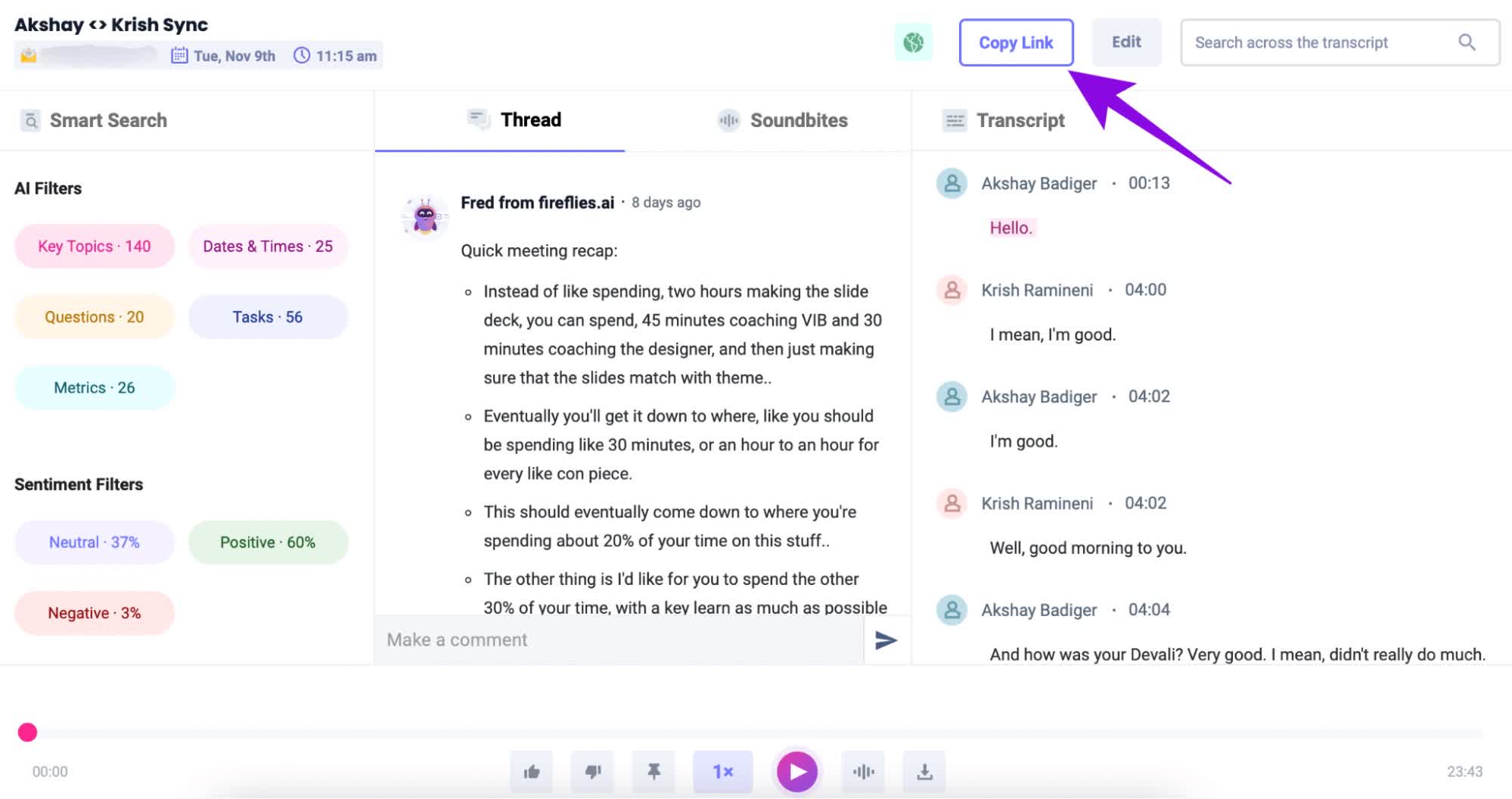The height and width of the screenshot is (799, 1512).
Task: Toggle the Negative 3% sentiment filter
Action: pos(94,613)
